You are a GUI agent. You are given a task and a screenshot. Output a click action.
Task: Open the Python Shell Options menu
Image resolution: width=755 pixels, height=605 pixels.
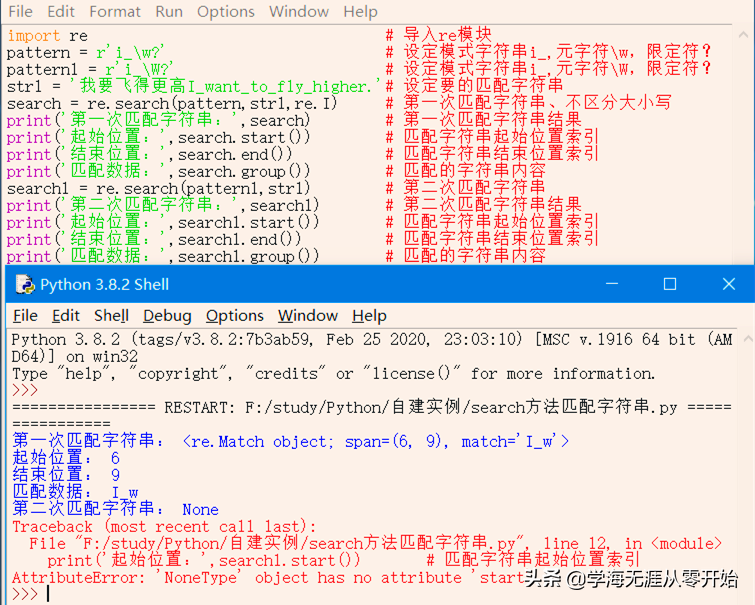point(234,316)
